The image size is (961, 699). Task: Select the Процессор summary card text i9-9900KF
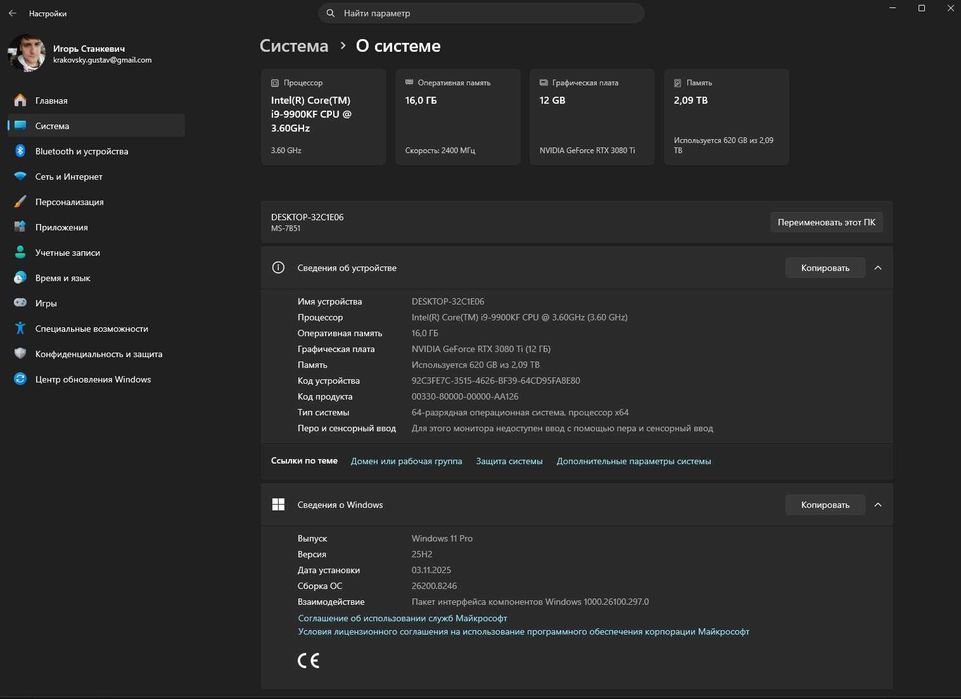[311, 114]
